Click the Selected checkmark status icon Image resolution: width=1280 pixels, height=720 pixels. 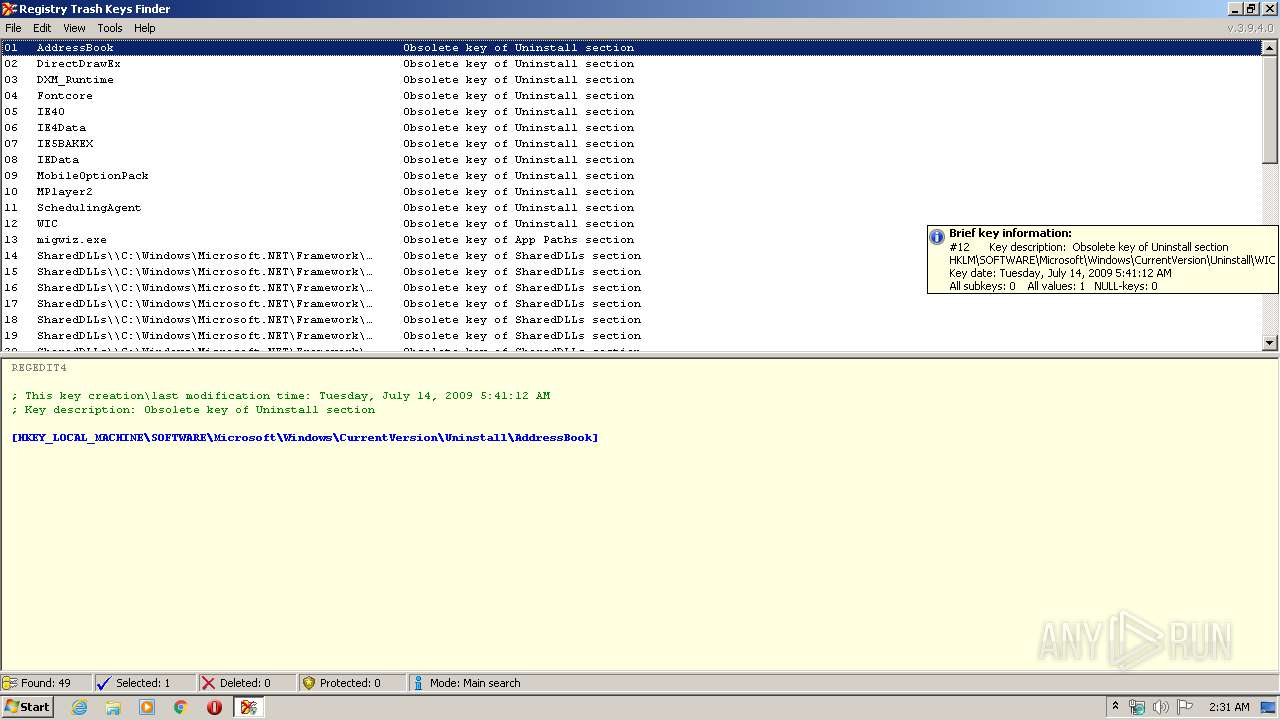point(103,683)
